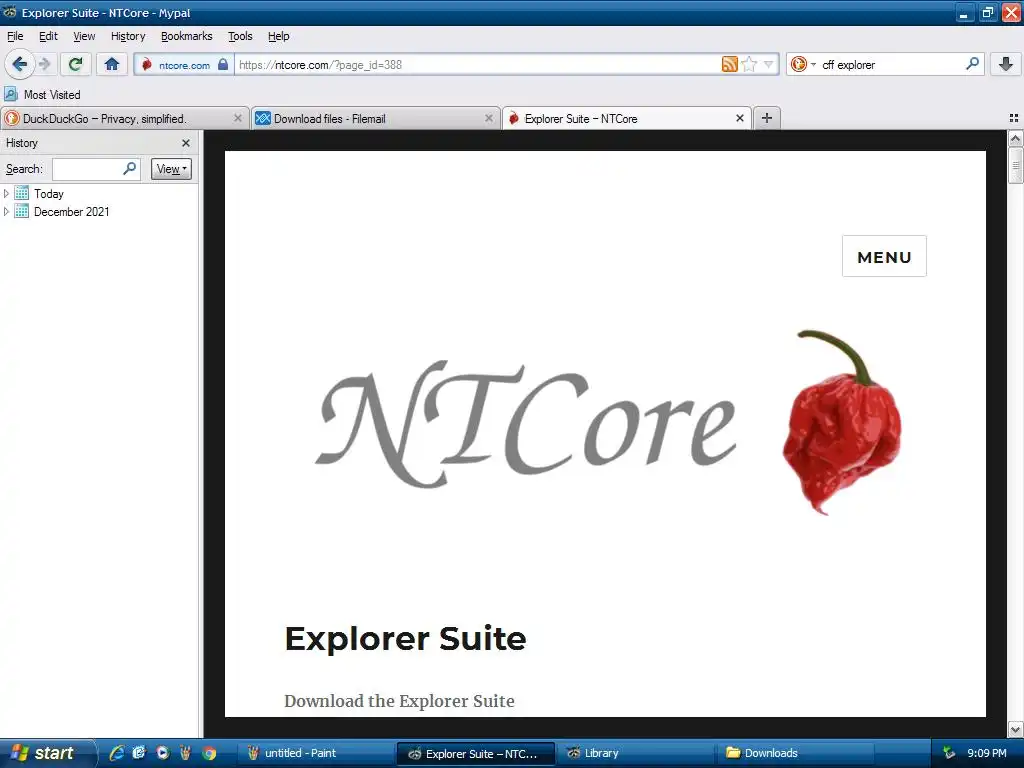
Task: Open the downloads arrow button
Action: pyautogui.click(x=1006, y=64)
